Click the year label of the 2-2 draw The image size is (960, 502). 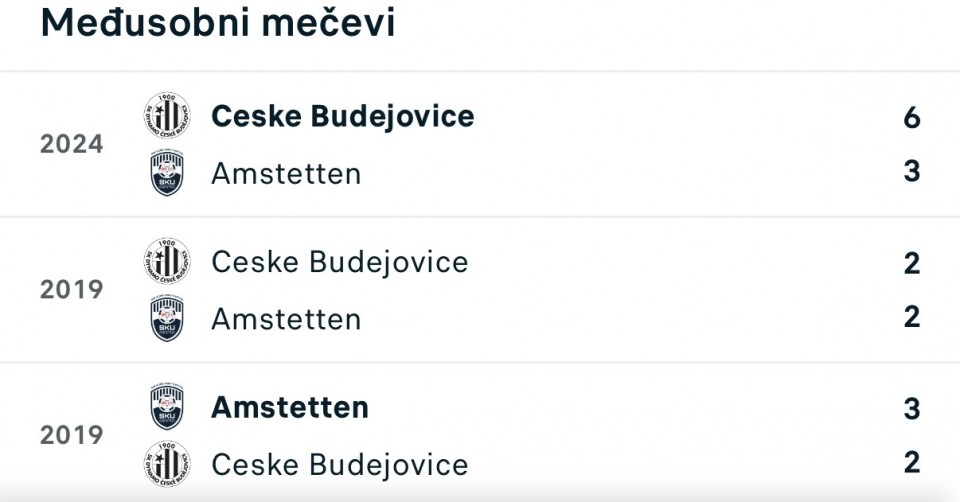72,290
